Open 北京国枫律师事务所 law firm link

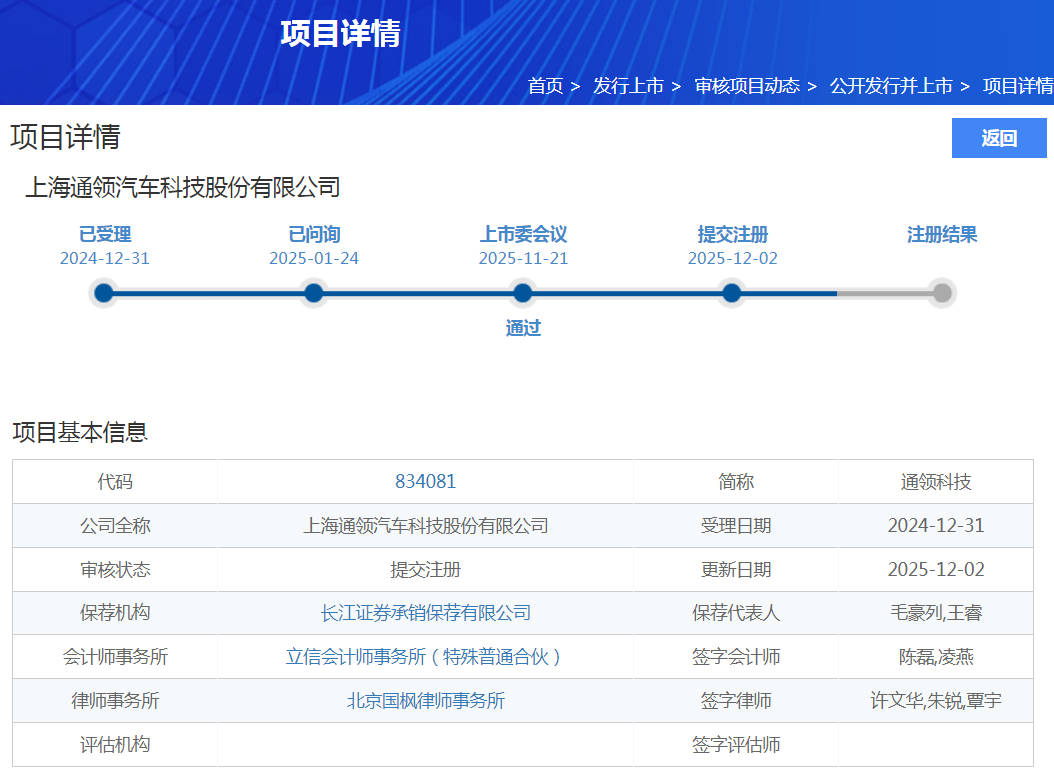425,701
